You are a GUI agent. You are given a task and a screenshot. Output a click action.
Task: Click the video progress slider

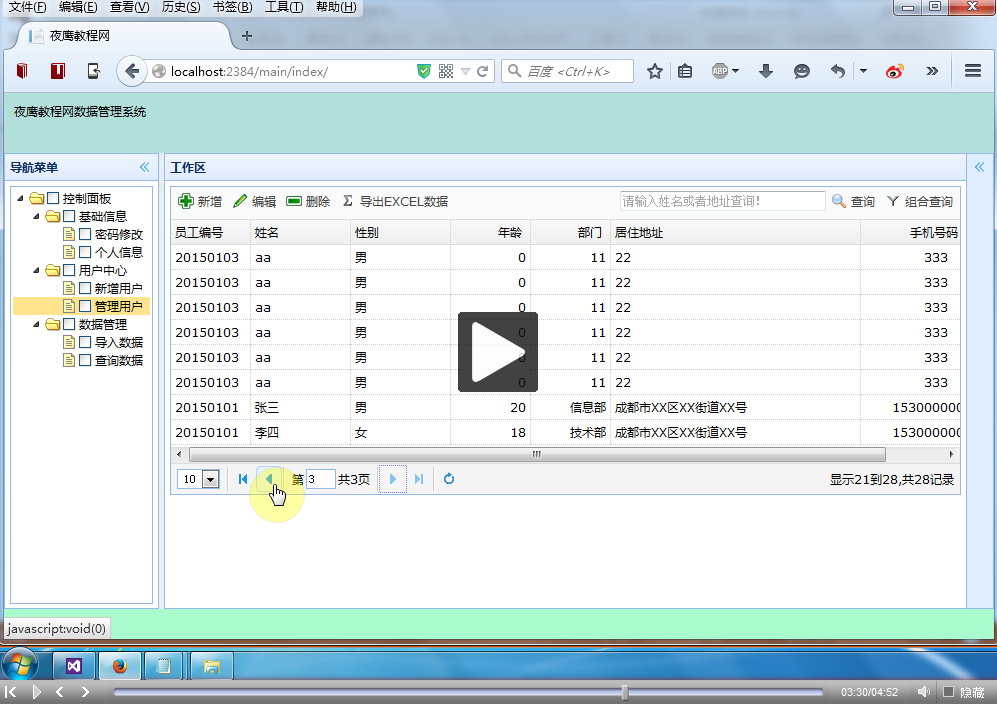pos(468,692)
